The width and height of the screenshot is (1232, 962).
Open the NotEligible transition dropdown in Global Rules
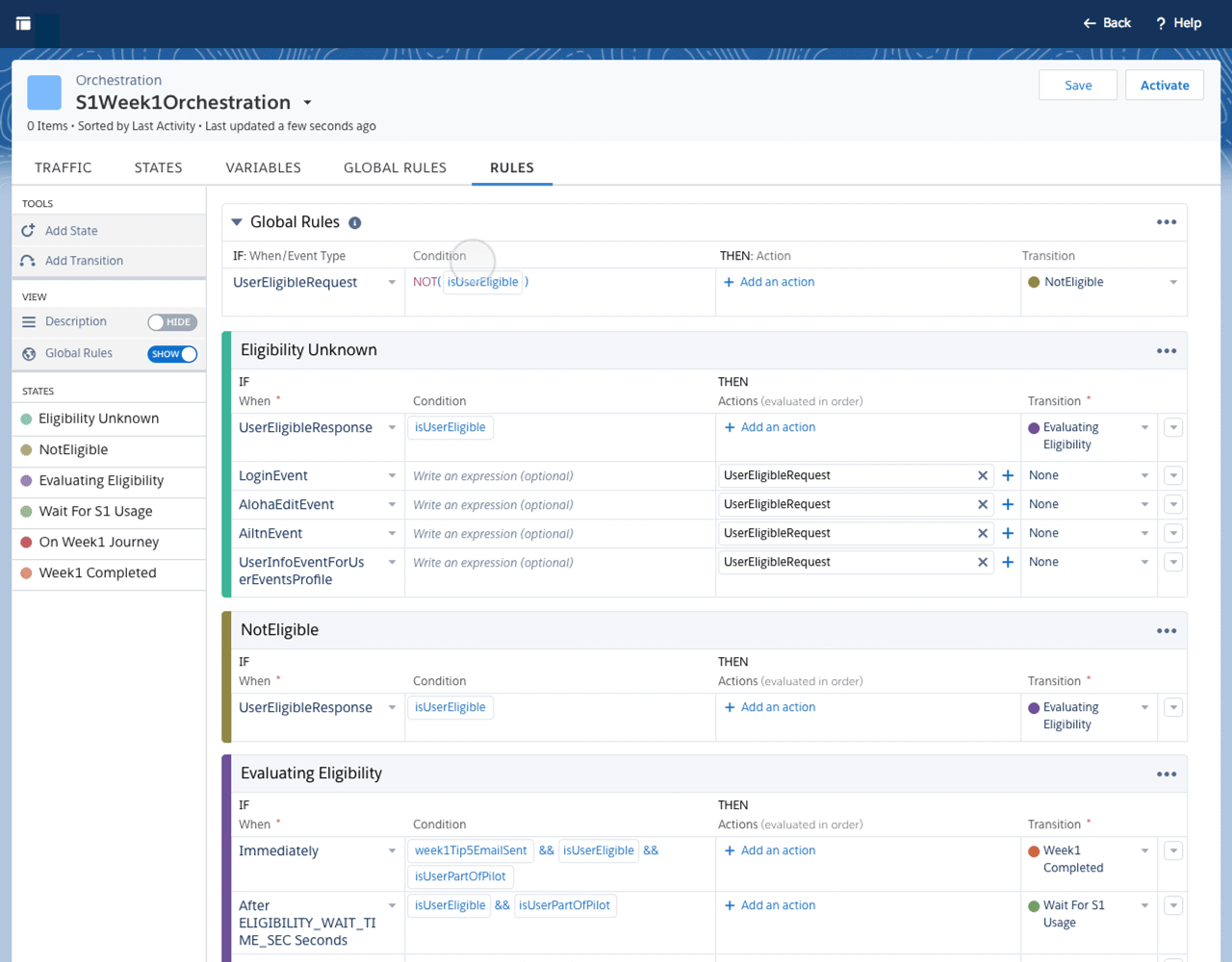click(1173, 283)
